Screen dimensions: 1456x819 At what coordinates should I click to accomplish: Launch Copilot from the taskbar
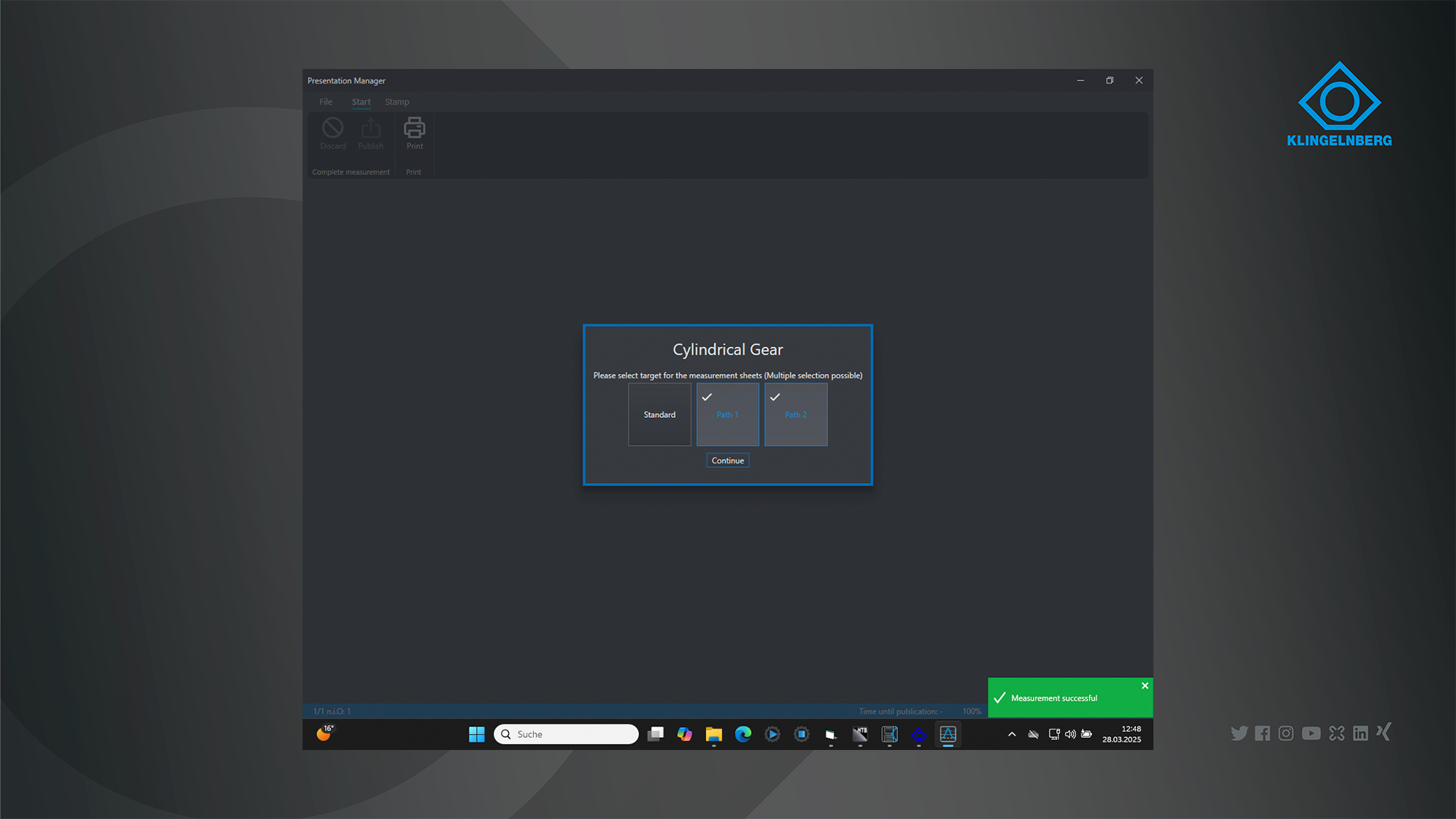pyautogui.click(x=685, y=734)
